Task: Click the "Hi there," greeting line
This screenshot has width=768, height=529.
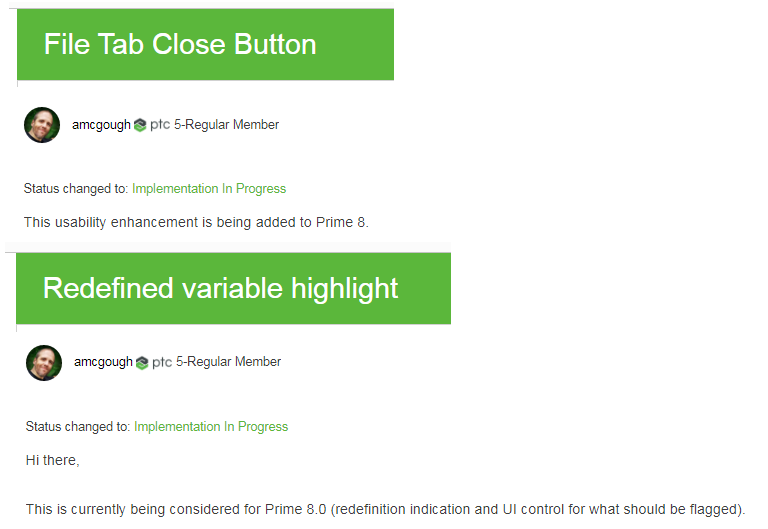Action: (x=52, y=460)
